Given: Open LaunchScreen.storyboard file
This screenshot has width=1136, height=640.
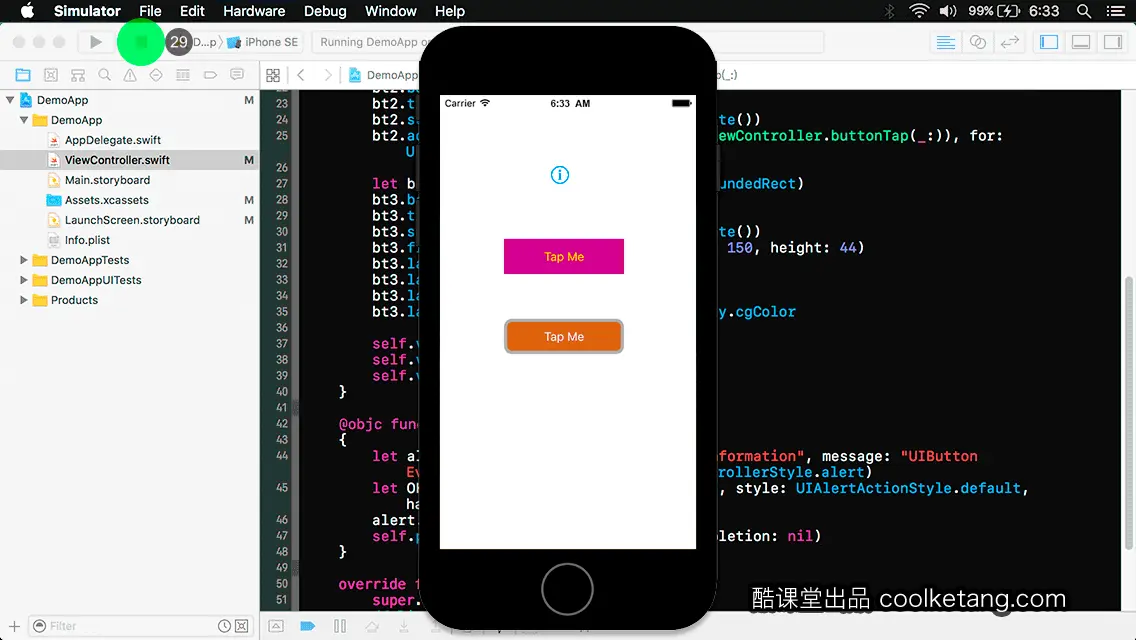Looking at the screenshot, I should [x=130, y=220].
